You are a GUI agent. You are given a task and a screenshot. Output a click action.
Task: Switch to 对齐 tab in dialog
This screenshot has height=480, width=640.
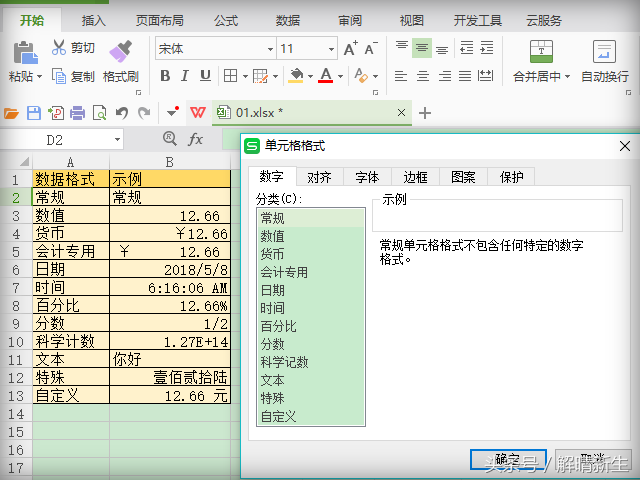[x=319, y=177]
